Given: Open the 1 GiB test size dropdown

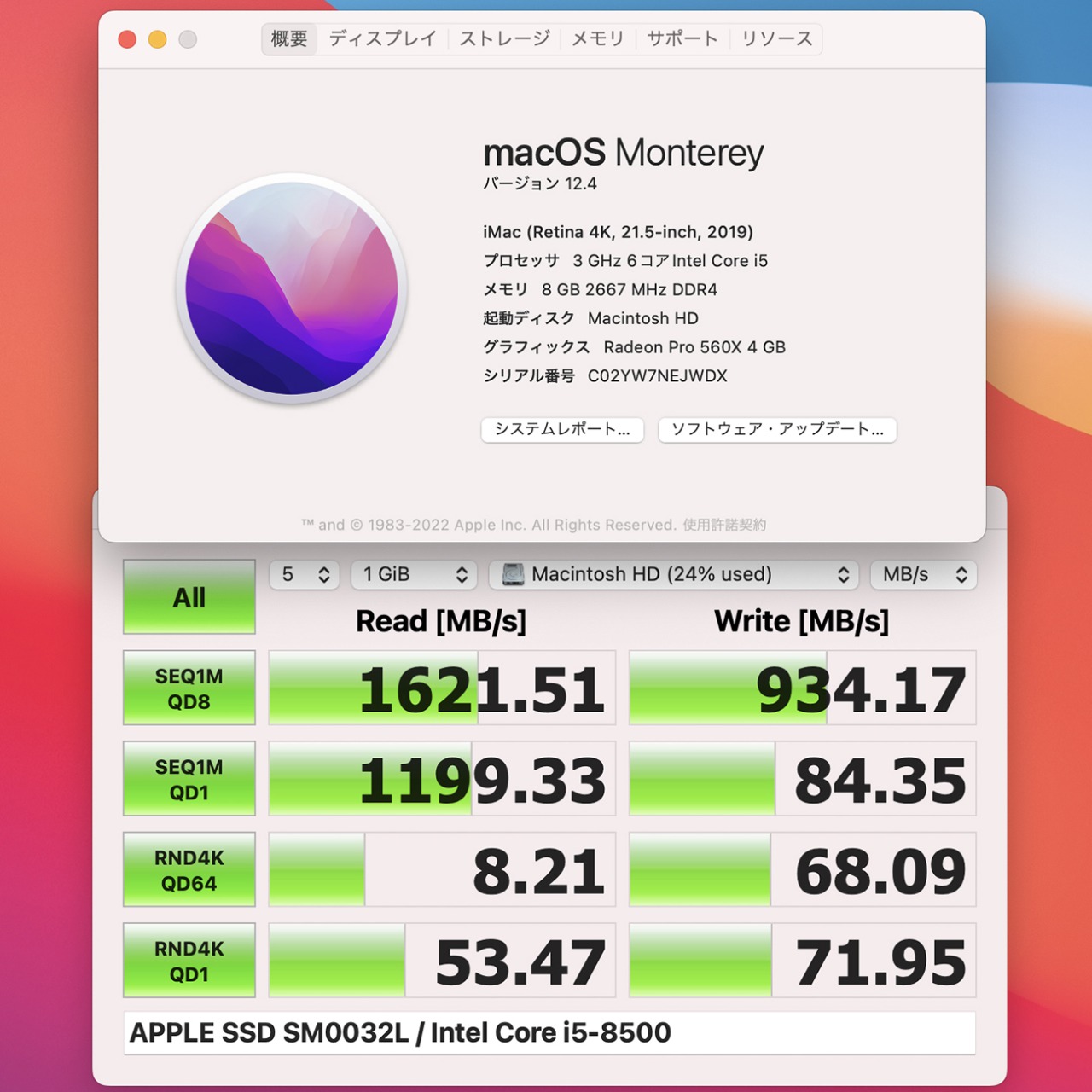Looking at the screenshot, I should pos(414,574).
